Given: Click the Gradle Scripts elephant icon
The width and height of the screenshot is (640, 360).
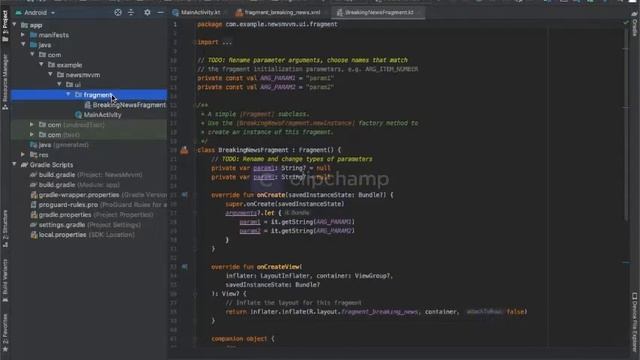Looking at the screenshot, I should [24, 164].
